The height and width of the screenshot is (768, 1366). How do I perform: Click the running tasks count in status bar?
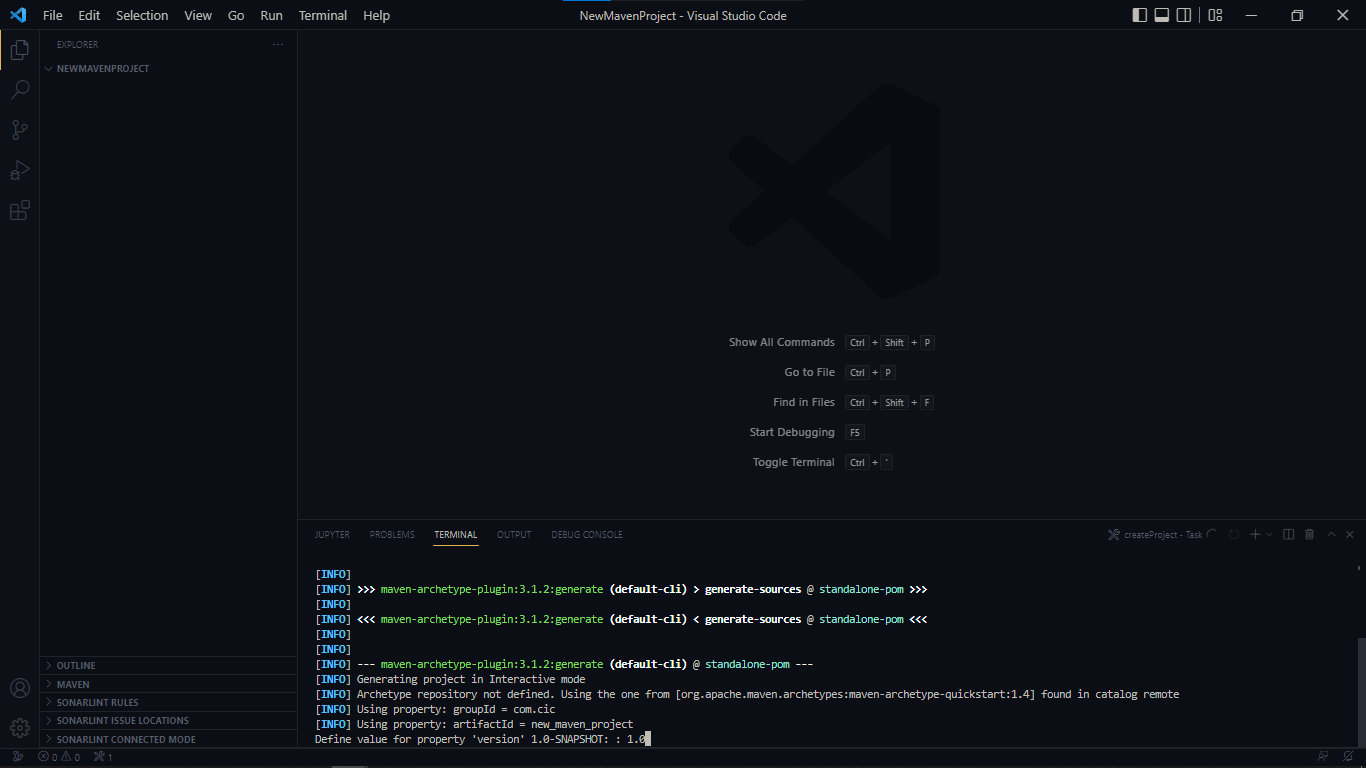(103, 757)
